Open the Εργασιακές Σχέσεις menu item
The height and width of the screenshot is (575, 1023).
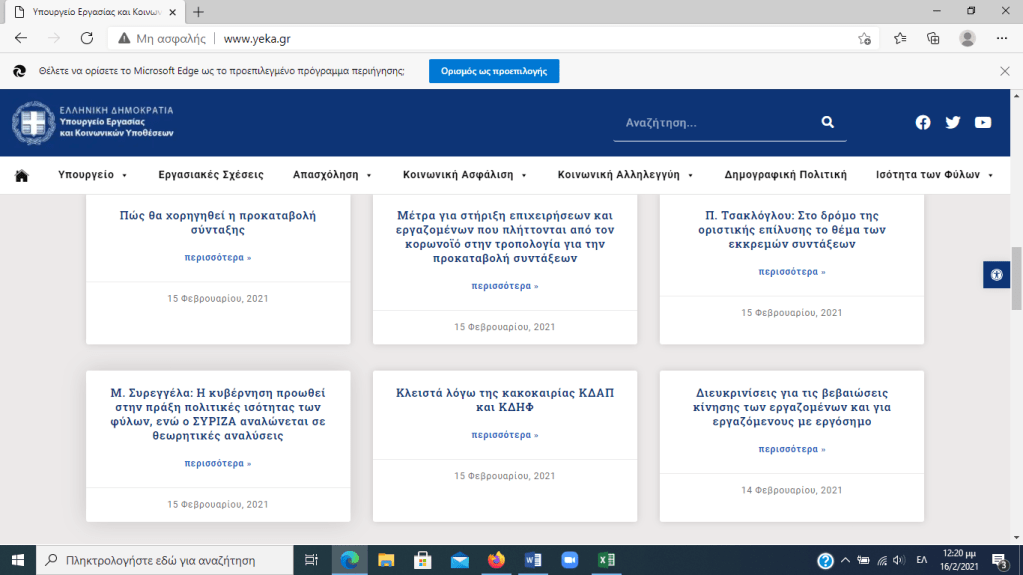click(211, 175)
